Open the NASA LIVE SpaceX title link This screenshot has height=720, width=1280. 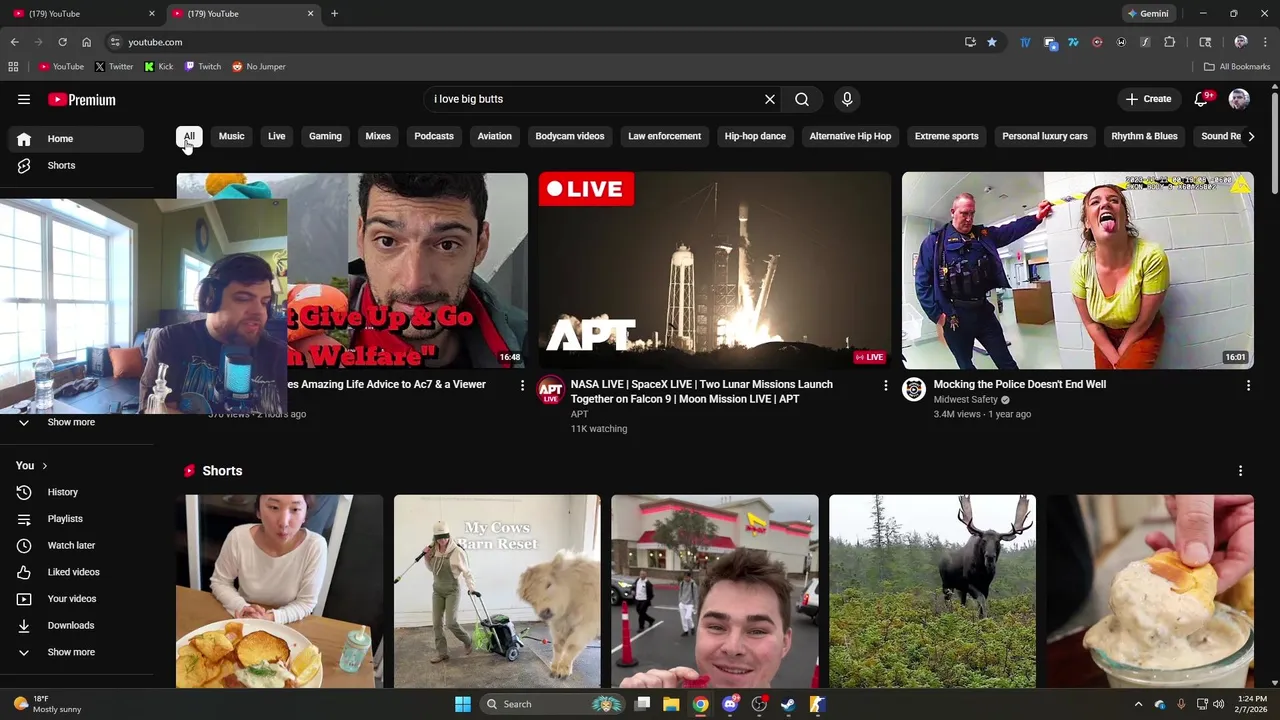tap(702, 391)
